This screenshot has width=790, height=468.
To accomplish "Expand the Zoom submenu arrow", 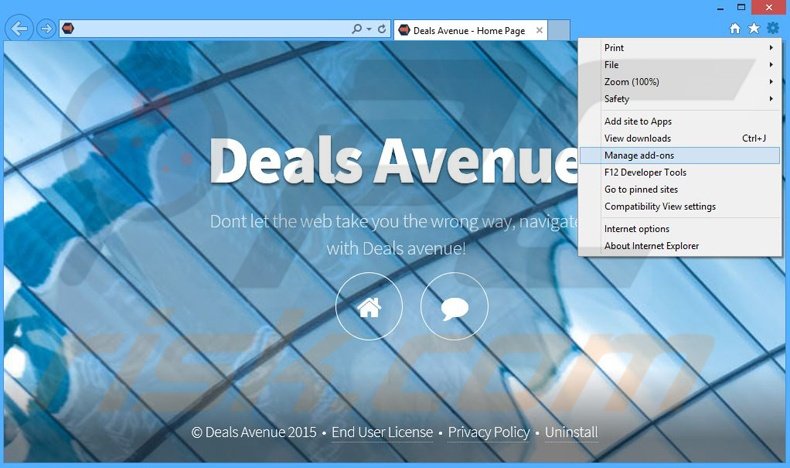I will (771, 82).
